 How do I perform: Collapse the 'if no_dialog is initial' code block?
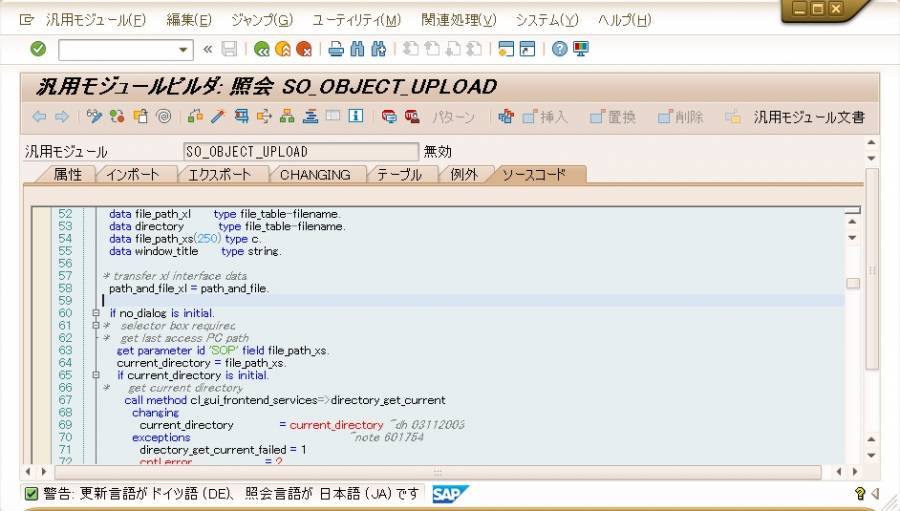[96, 313]
